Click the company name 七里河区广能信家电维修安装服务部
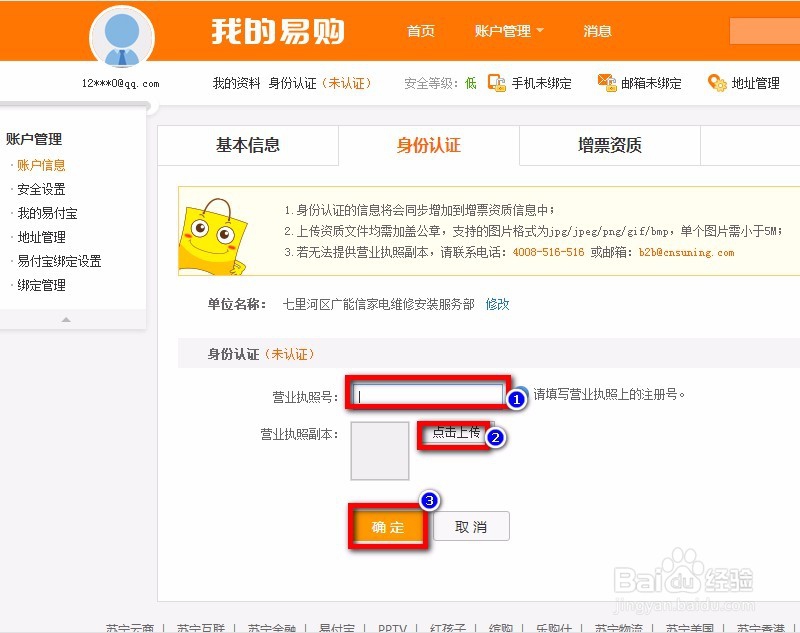This screenshot has height=633, width=800. 378,305
